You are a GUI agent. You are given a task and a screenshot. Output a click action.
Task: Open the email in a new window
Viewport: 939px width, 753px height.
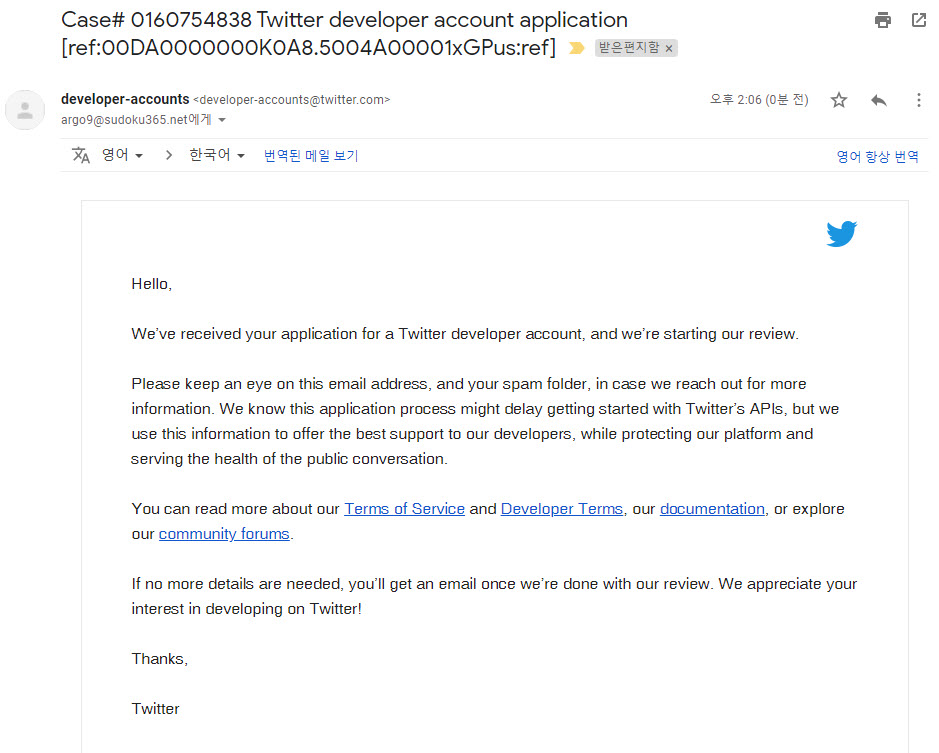[919, 20]
